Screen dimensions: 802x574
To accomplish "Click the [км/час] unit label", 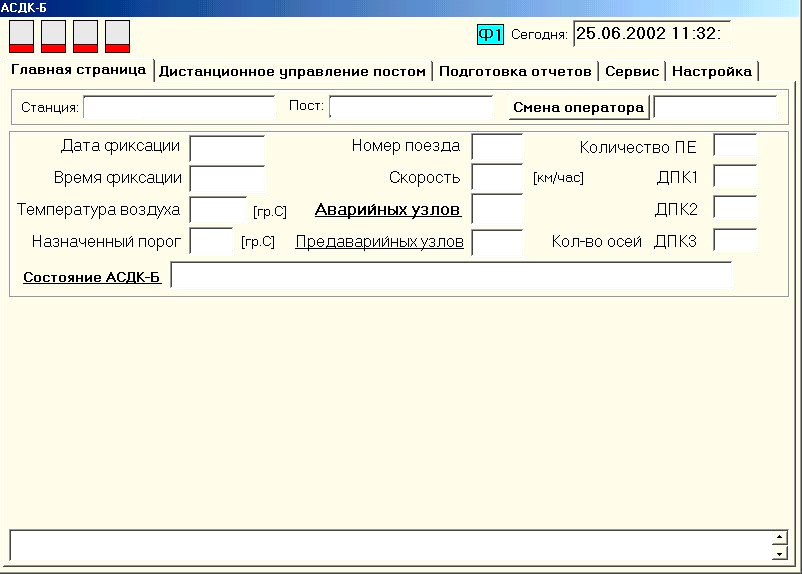I will coord(558,178).
